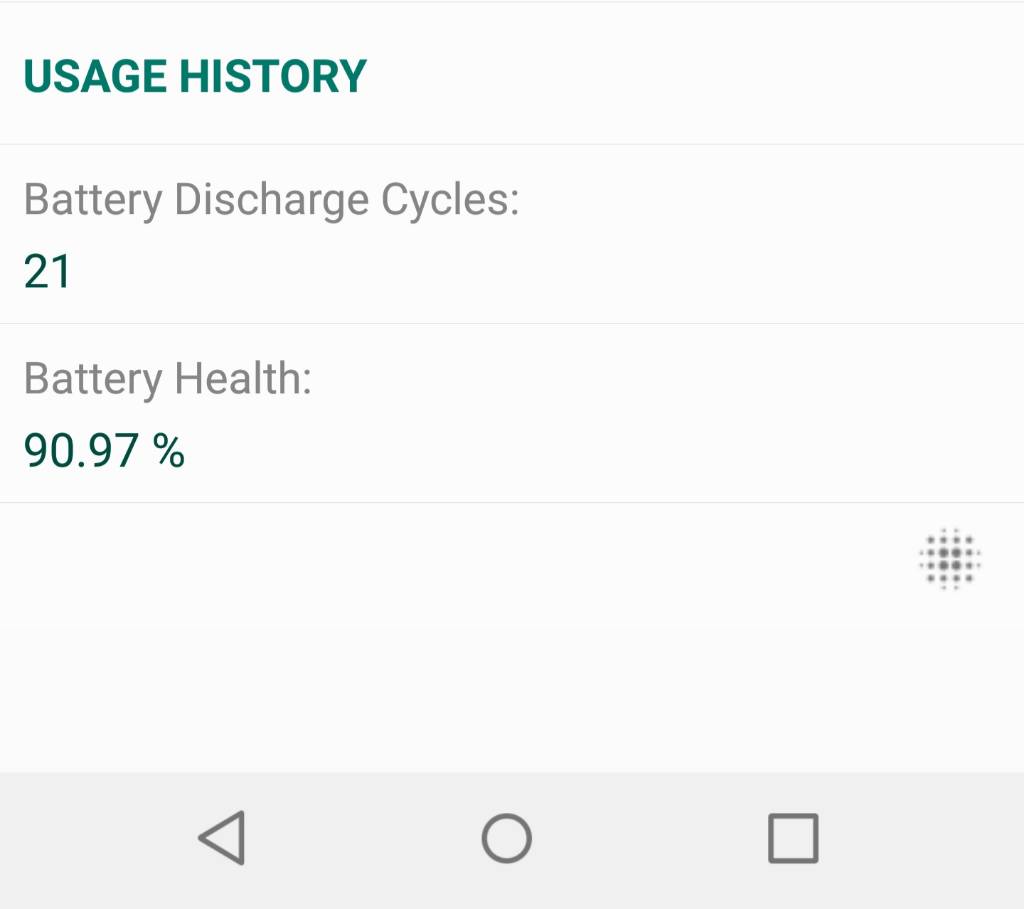Click the word Battery above 90.97 %
1024x909 pixels.
pos(93,379)
